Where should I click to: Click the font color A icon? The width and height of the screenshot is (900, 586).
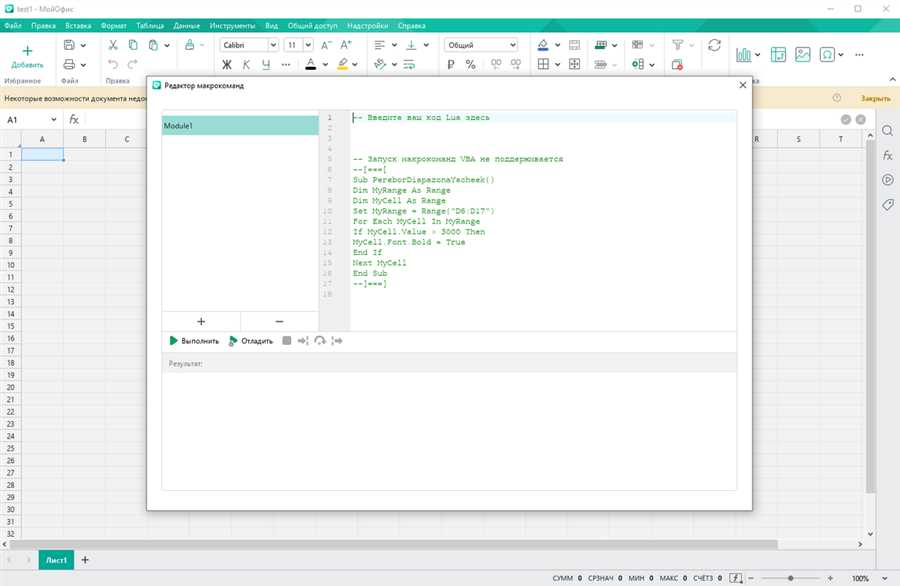coord(311,64)
